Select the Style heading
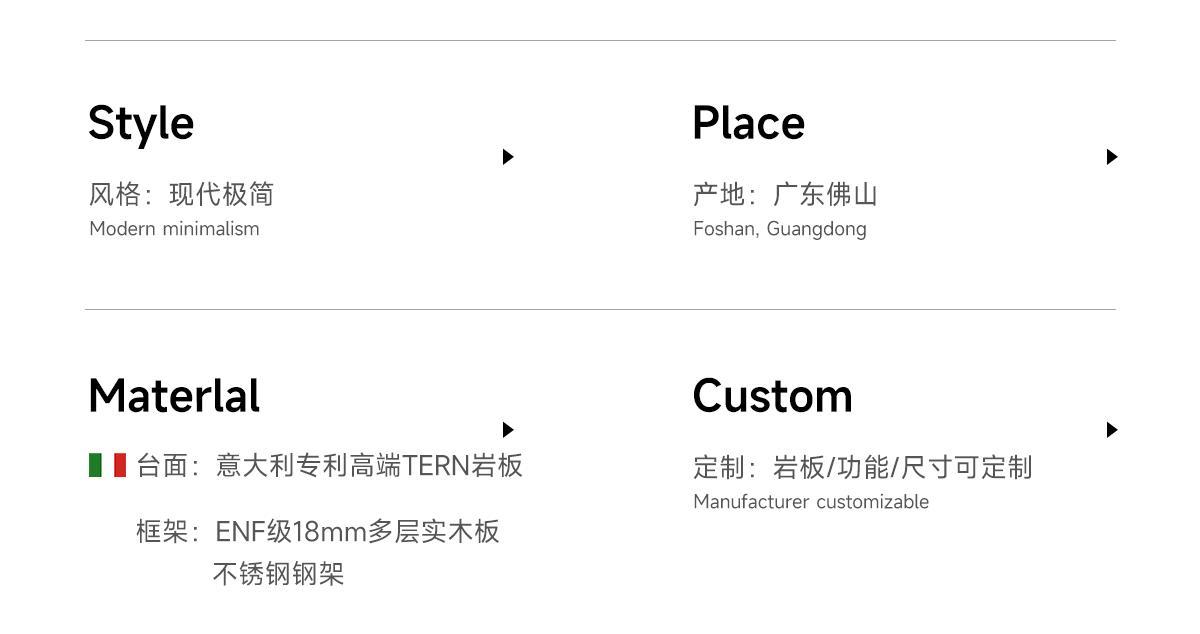Viewport: 1200px width, 634px height. (141, 124)
